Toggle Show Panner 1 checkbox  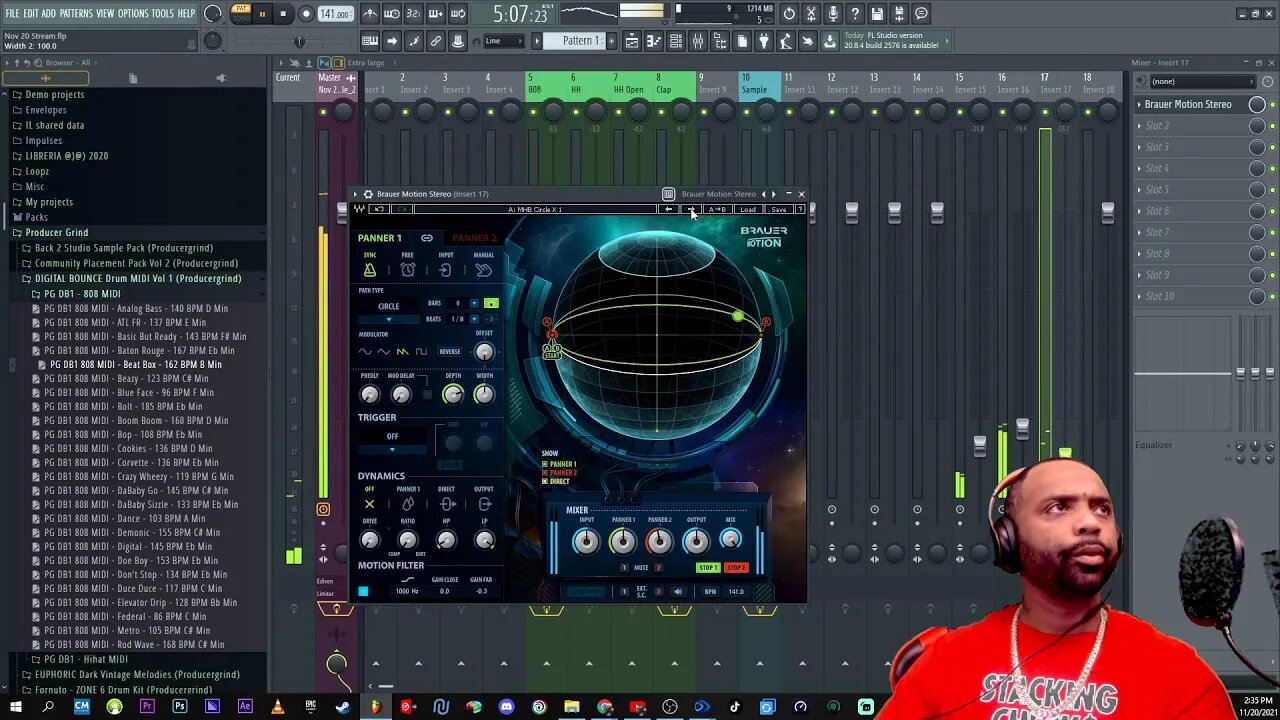click(x=545, y=464)
